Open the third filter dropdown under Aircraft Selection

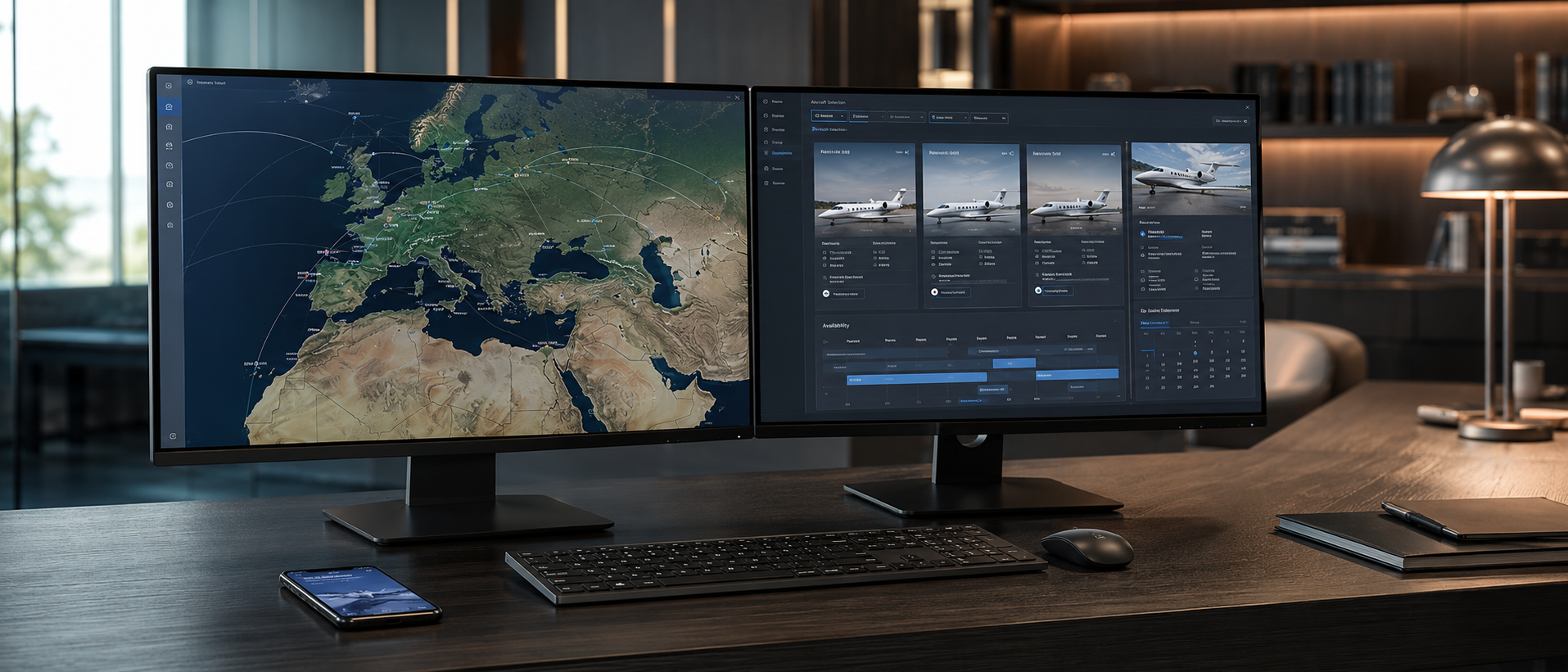906,117
